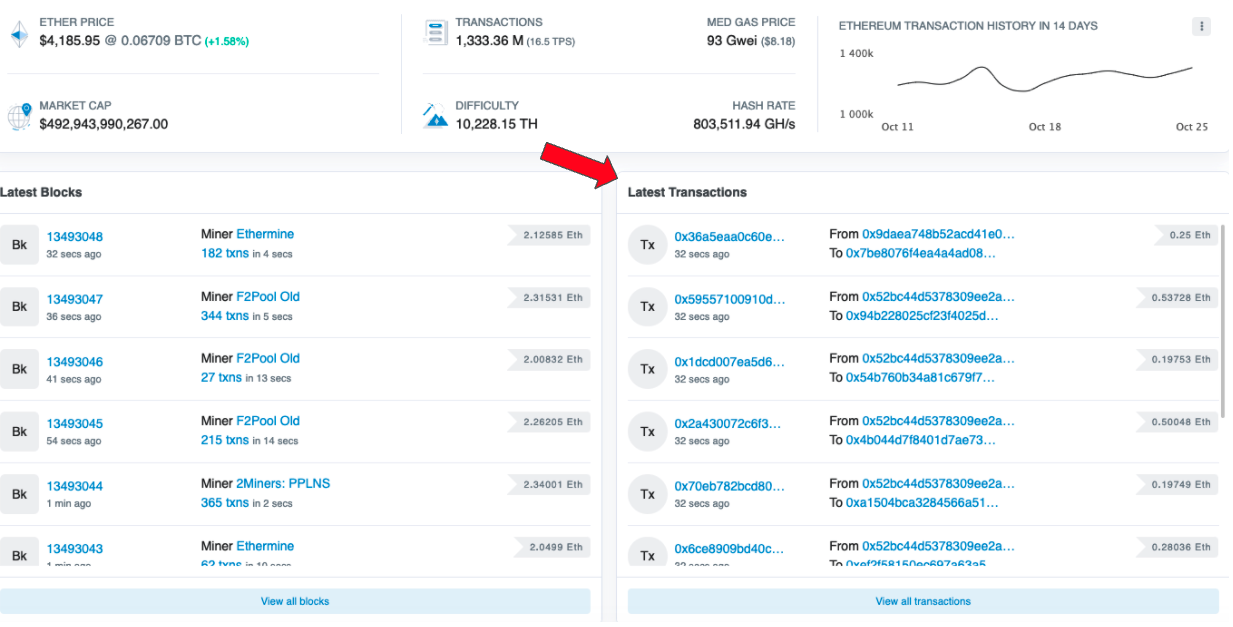Click the Ethereum transaction history line chart
The image size is (1233, 627).
1044,78
